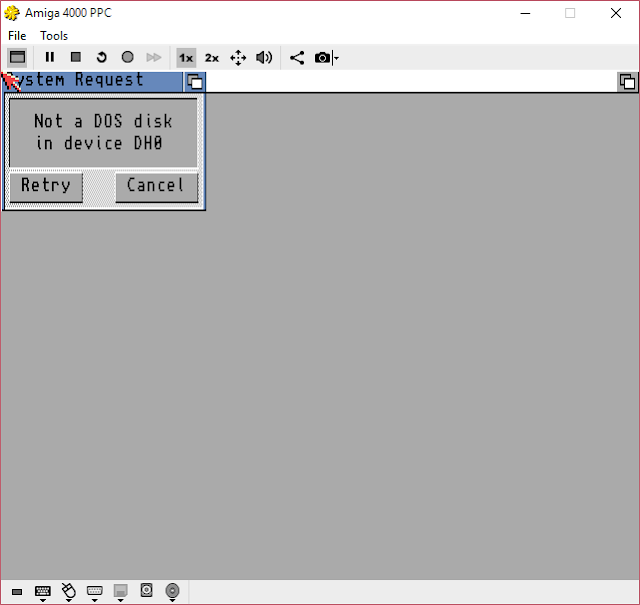Click the Amiga screen depth gadget
The width and height of the screenshot is (640, 605).
pos(627,82)
